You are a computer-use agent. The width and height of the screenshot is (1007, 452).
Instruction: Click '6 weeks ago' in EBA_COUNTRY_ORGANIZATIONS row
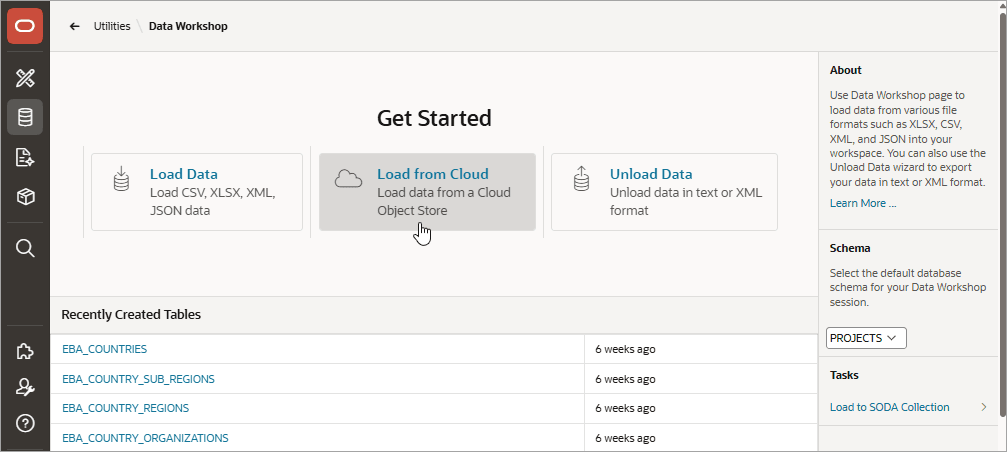point(625,438)
